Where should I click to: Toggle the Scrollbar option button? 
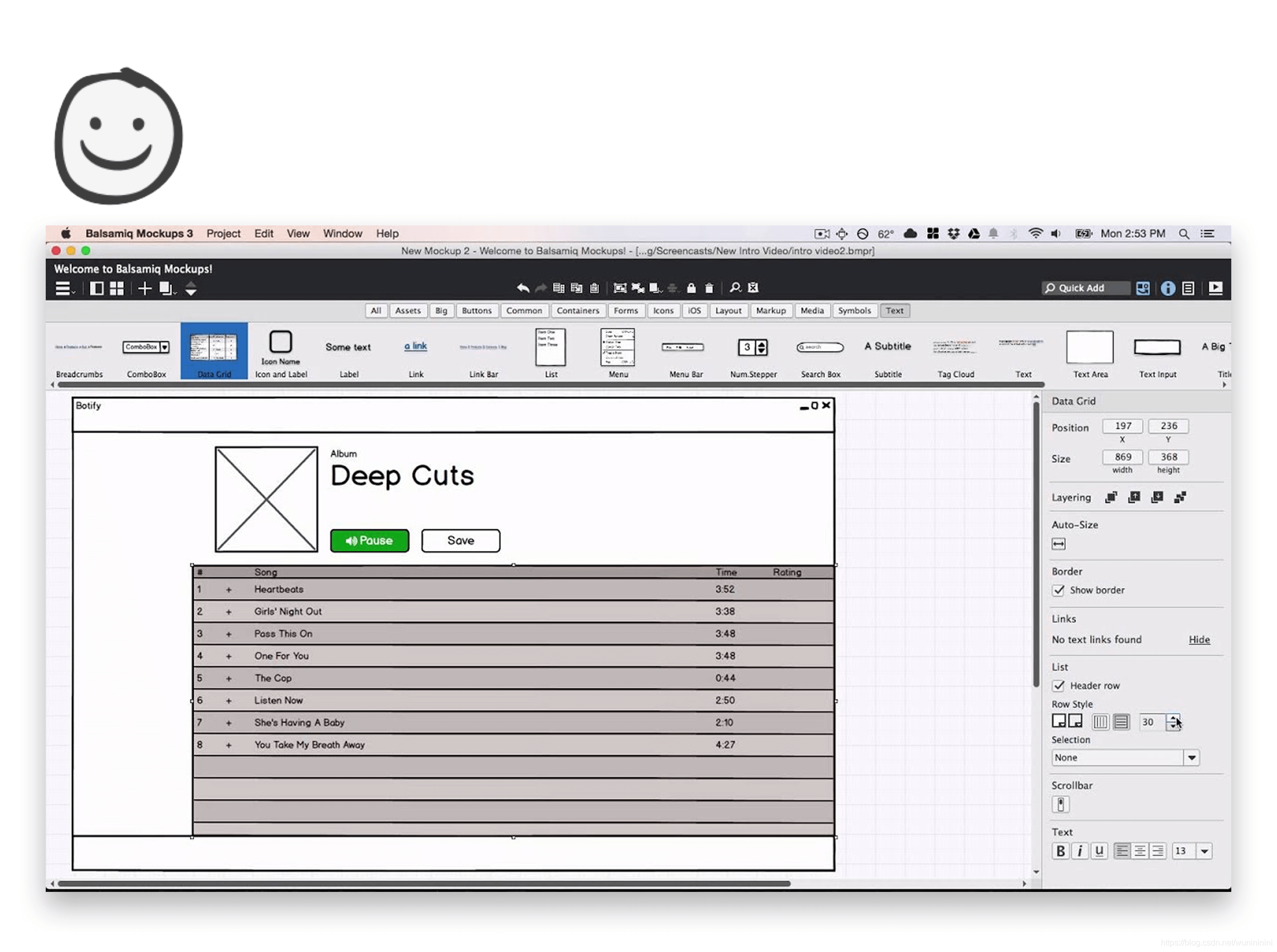click(x=1060, y=804)
